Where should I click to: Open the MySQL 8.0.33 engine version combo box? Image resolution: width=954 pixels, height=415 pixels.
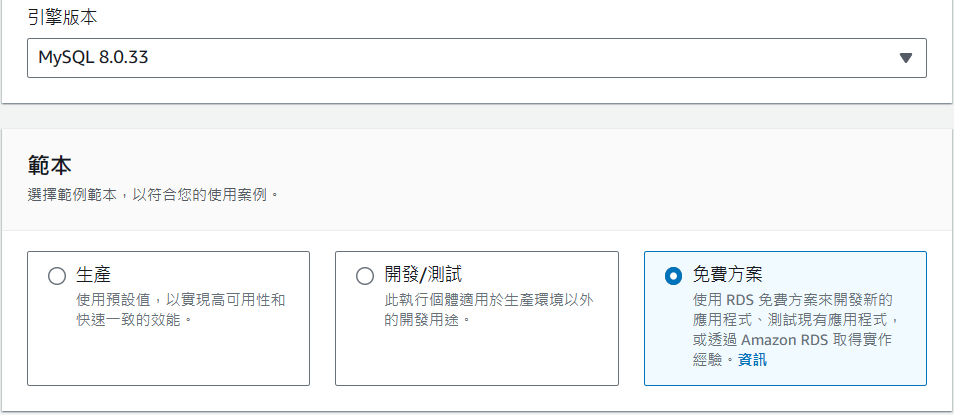click(476, 58)
